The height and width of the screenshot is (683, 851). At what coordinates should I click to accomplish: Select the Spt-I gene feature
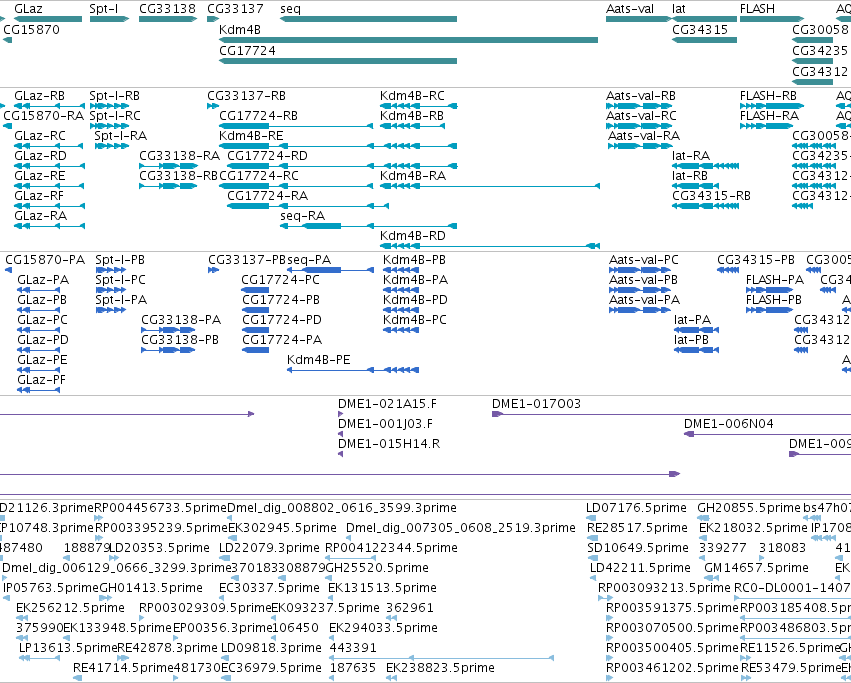[110, 19]
